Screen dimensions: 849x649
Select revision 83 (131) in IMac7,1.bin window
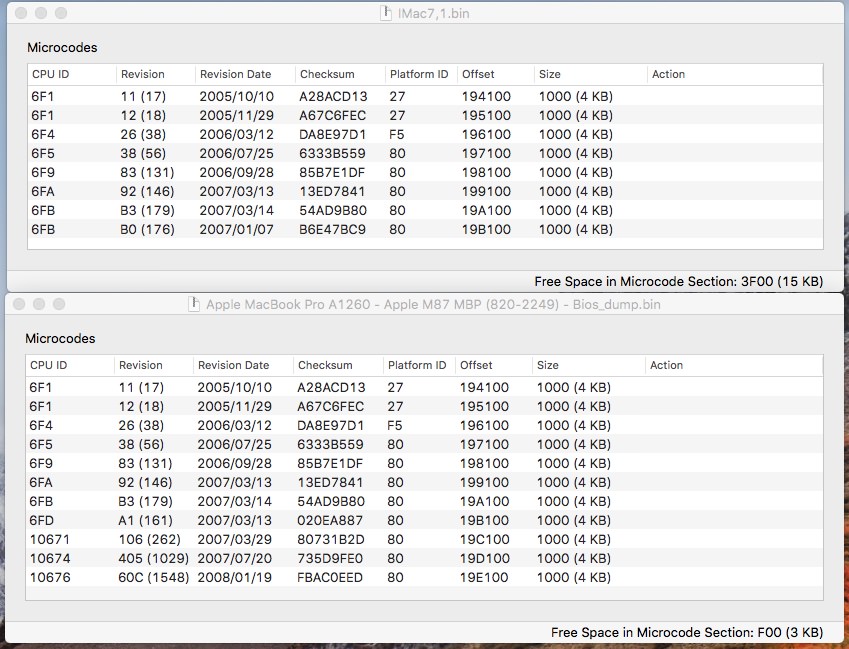point(147,172)
